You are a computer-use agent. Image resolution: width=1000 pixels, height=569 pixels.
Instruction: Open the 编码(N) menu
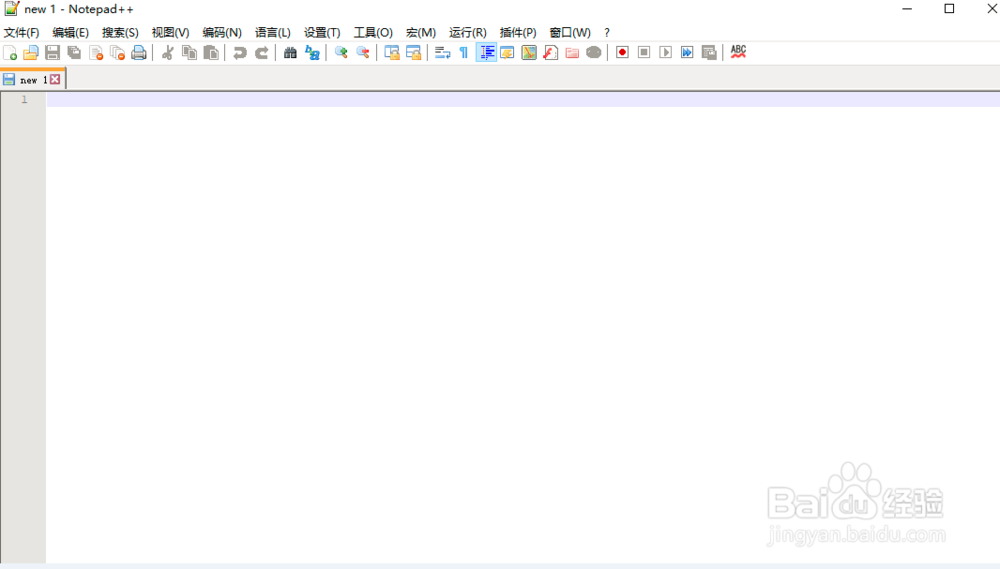point(222,33)
